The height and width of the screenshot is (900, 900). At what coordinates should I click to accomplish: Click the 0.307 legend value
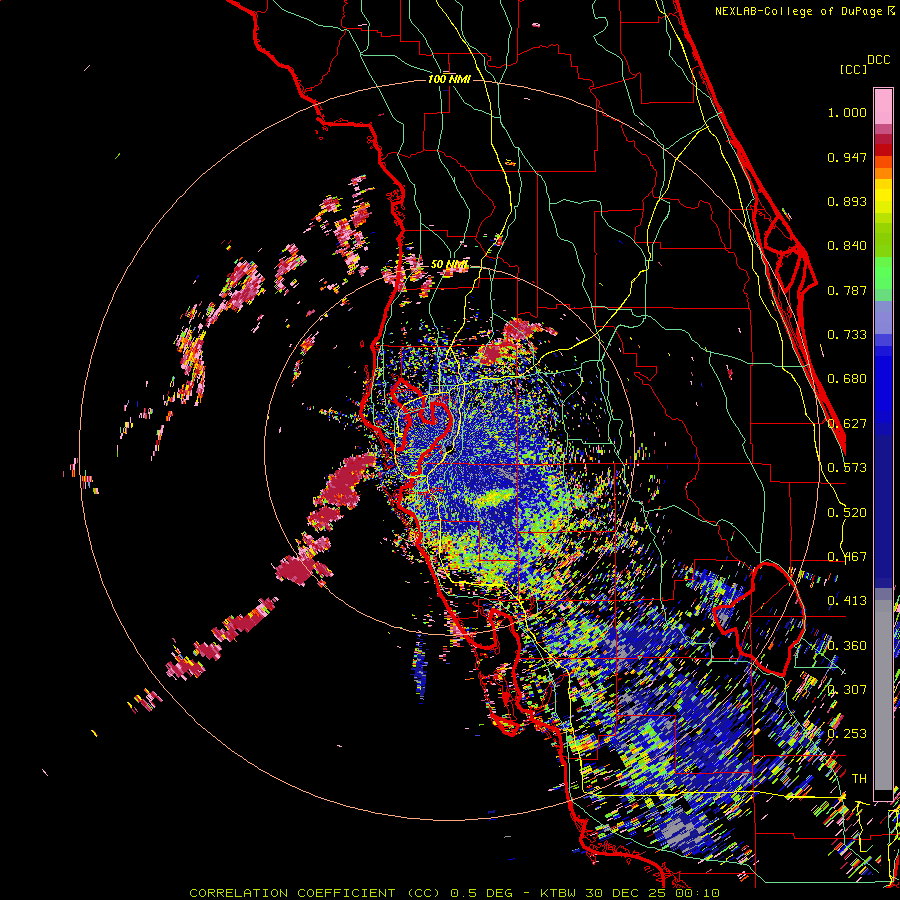[847, 690]
